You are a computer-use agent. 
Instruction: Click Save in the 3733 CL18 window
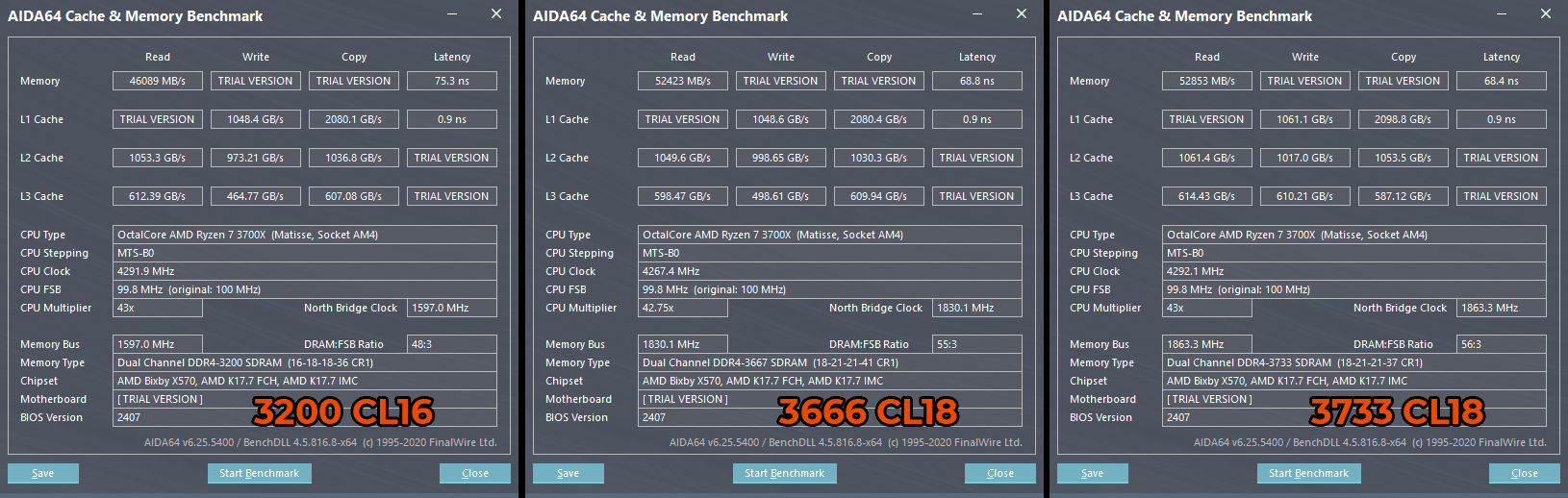[x=1093, y=473]
